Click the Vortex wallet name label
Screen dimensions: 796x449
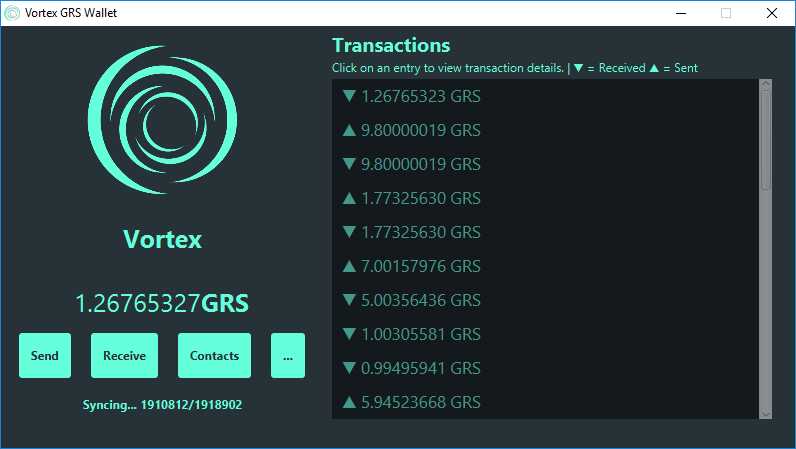162,239
